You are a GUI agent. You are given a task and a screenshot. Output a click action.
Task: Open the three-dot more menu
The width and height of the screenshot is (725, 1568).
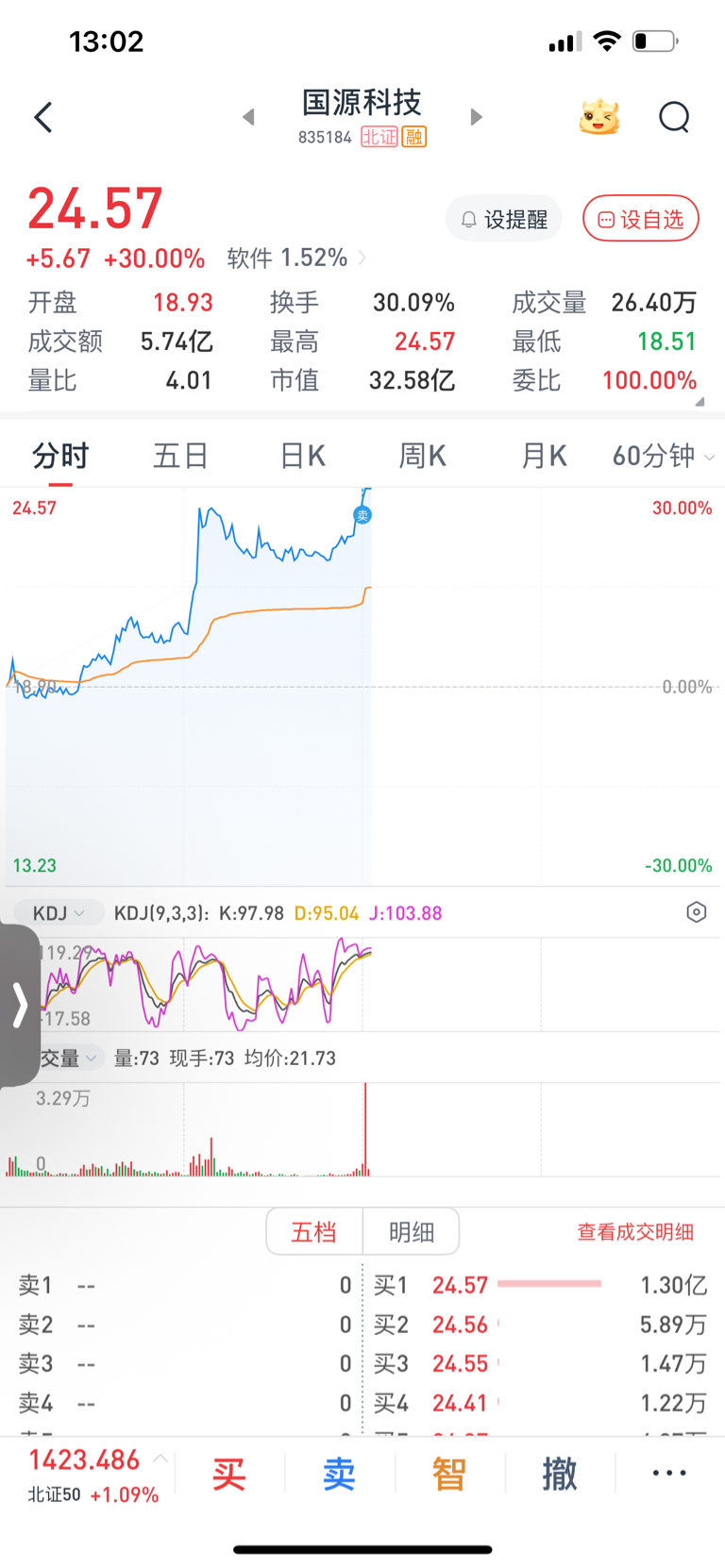pyautogui.click(x=669, y=1473)
